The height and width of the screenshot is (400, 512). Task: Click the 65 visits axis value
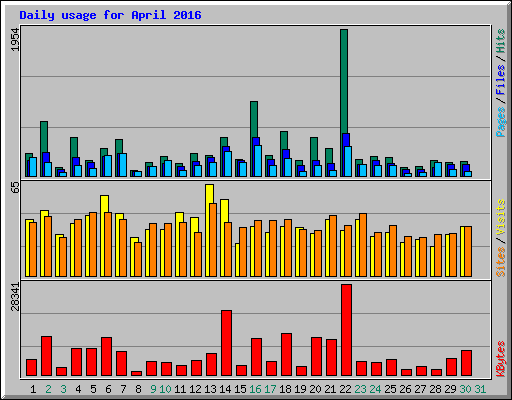pos(15,187)
